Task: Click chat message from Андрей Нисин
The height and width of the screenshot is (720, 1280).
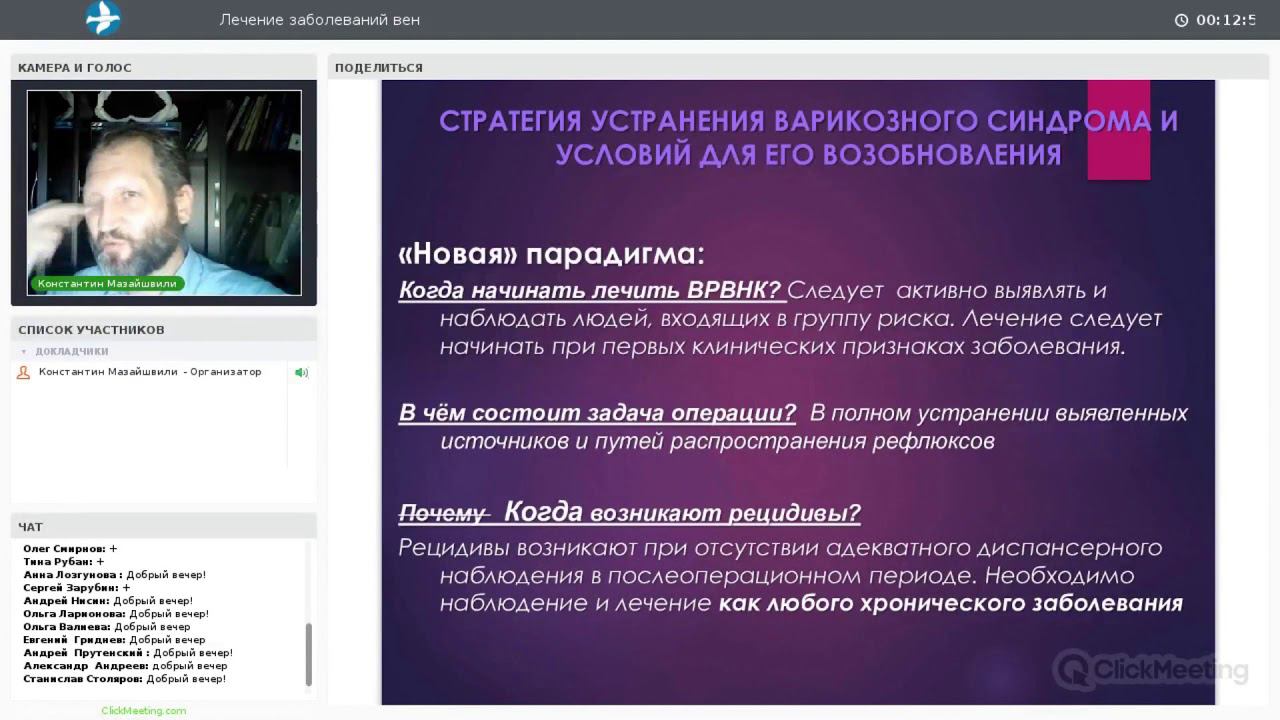Action: click(108, 601)
